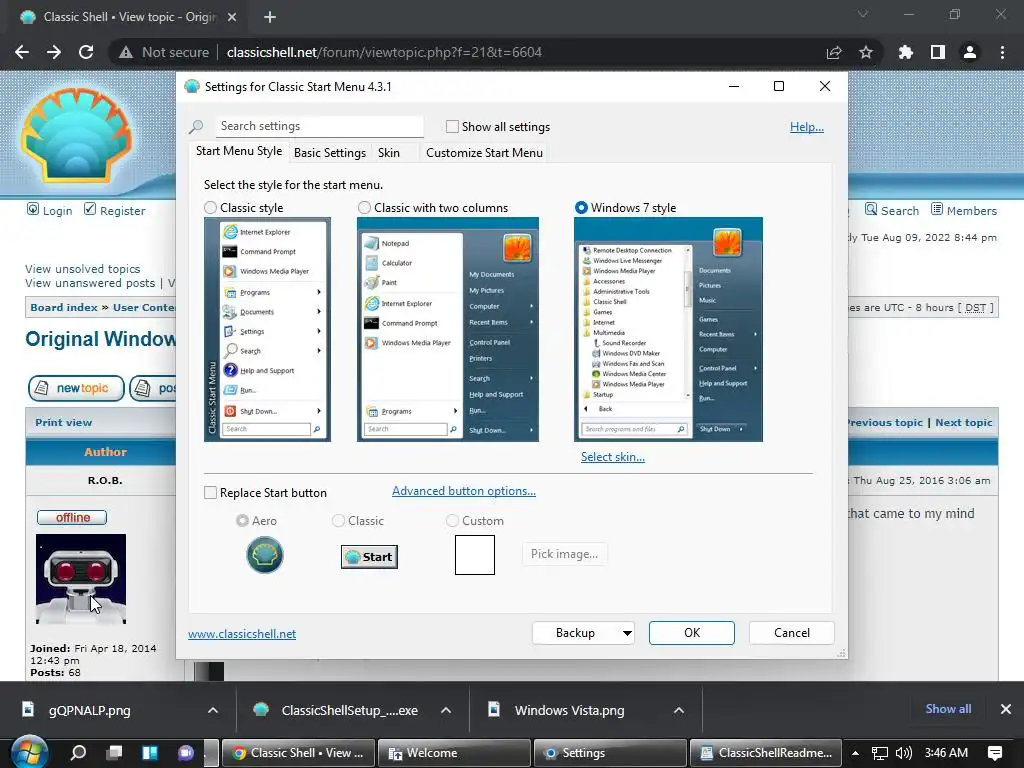Screen dimensions: 1024x768
Task: Click the Chrome back arrow
Action: coord(22,52)
